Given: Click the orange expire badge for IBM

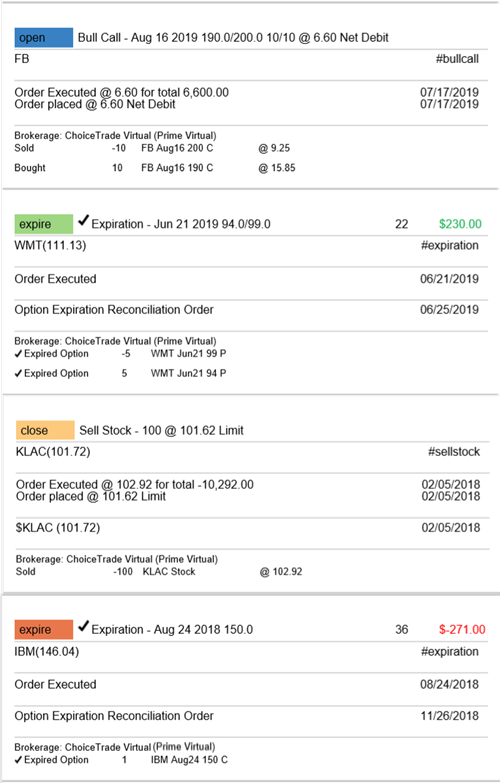Looking at the screenshot, I should click(43, 629).
